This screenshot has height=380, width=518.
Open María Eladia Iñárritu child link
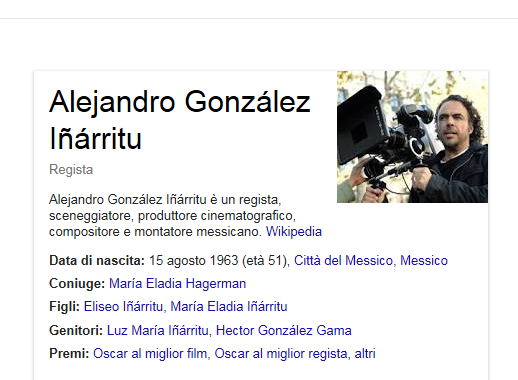pos(229,307)
